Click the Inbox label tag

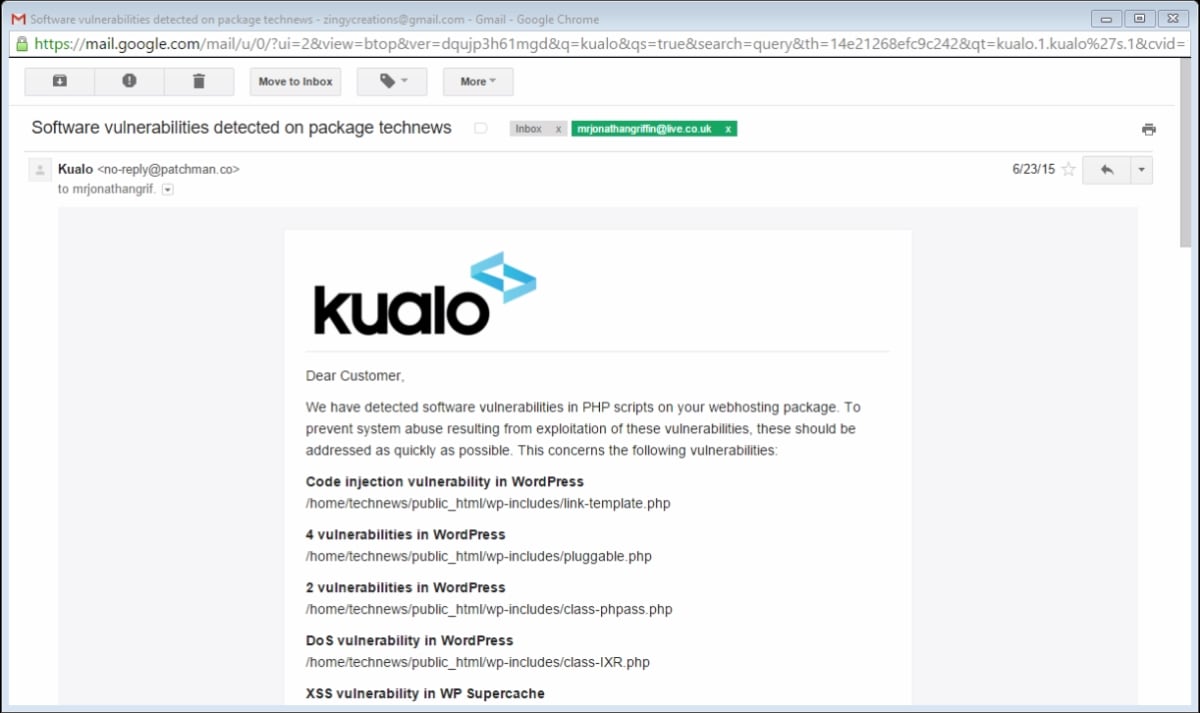pyautogui.click(x=529, y=129)
